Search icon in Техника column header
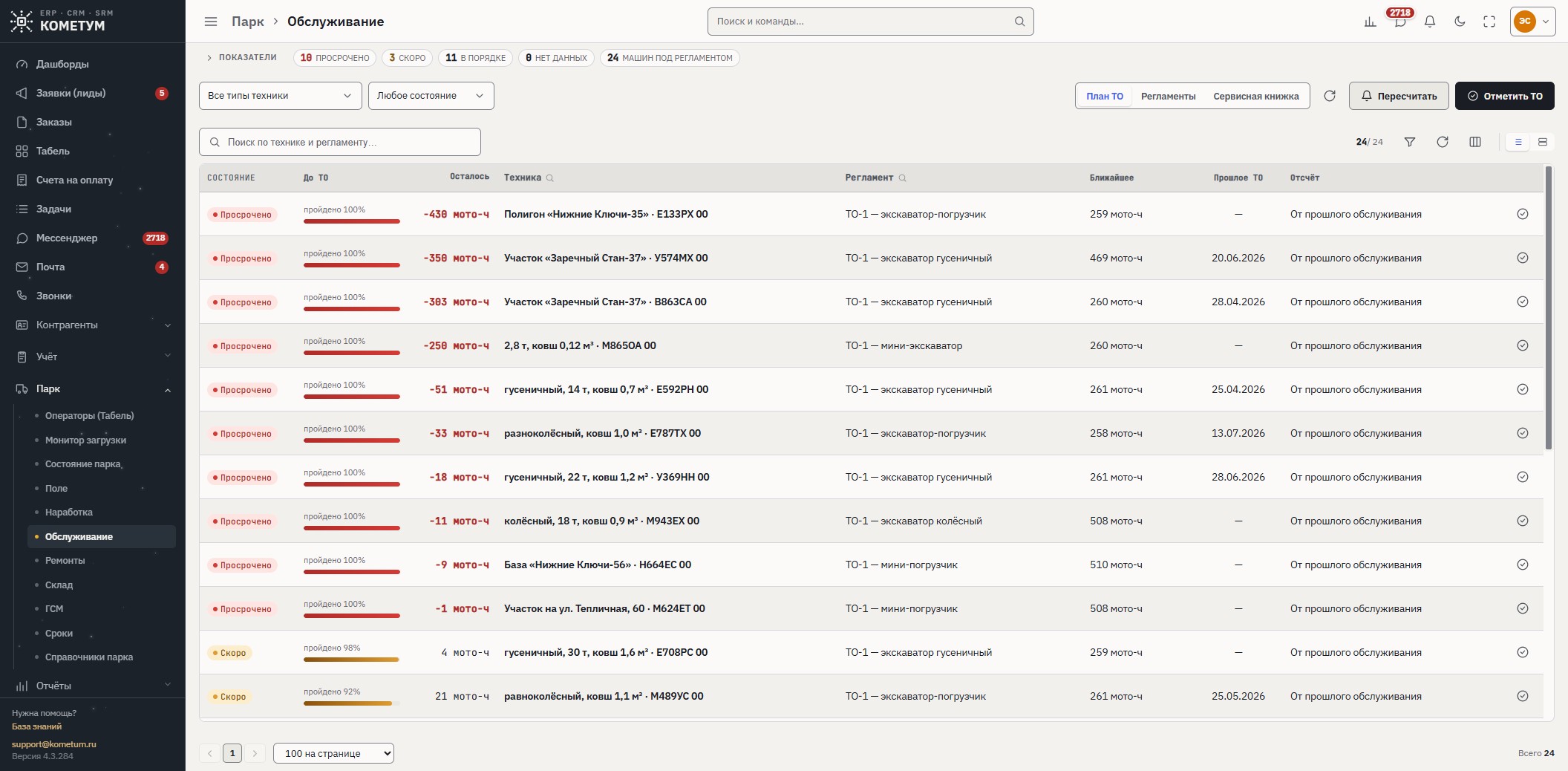The width and height of the screenshot is (1568, 771). 550,178
